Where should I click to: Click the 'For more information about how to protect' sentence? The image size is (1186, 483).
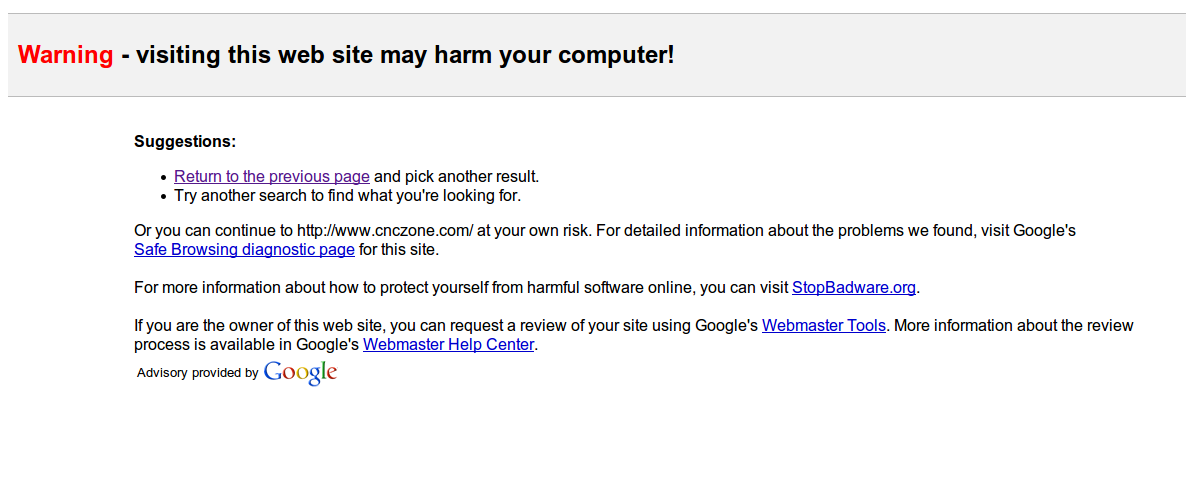pos(400,288)
